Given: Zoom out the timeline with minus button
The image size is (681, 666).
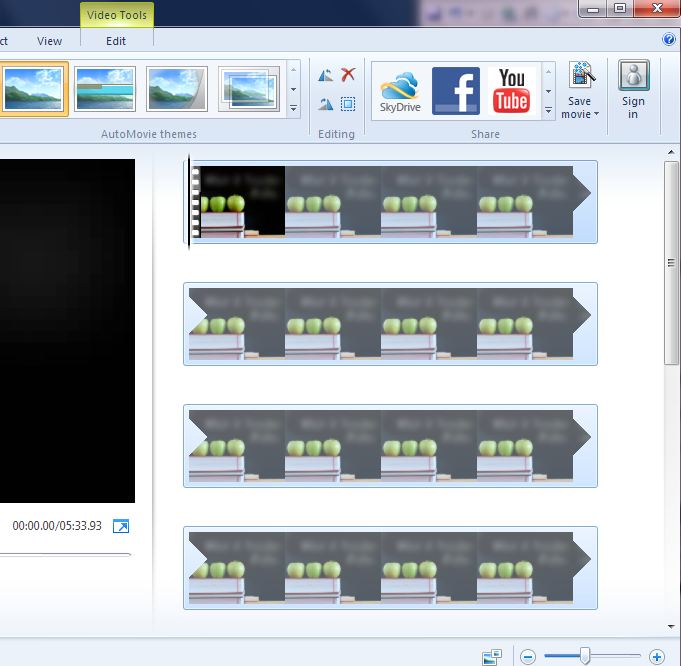Looking at the screenshot, I should tap(528, 657).
